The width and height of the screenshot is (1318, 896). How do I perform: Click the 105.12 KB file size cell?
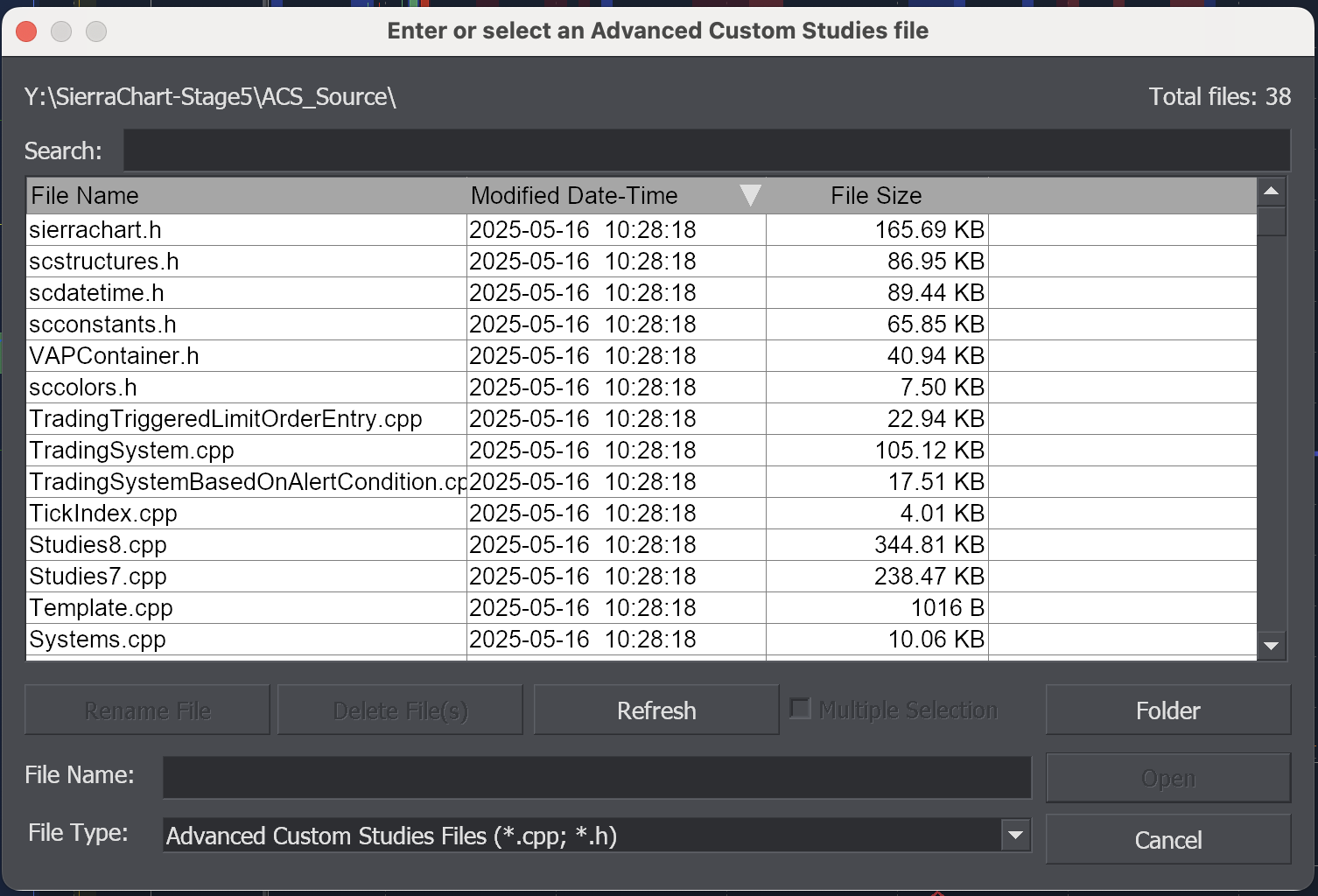coord(877,451)
